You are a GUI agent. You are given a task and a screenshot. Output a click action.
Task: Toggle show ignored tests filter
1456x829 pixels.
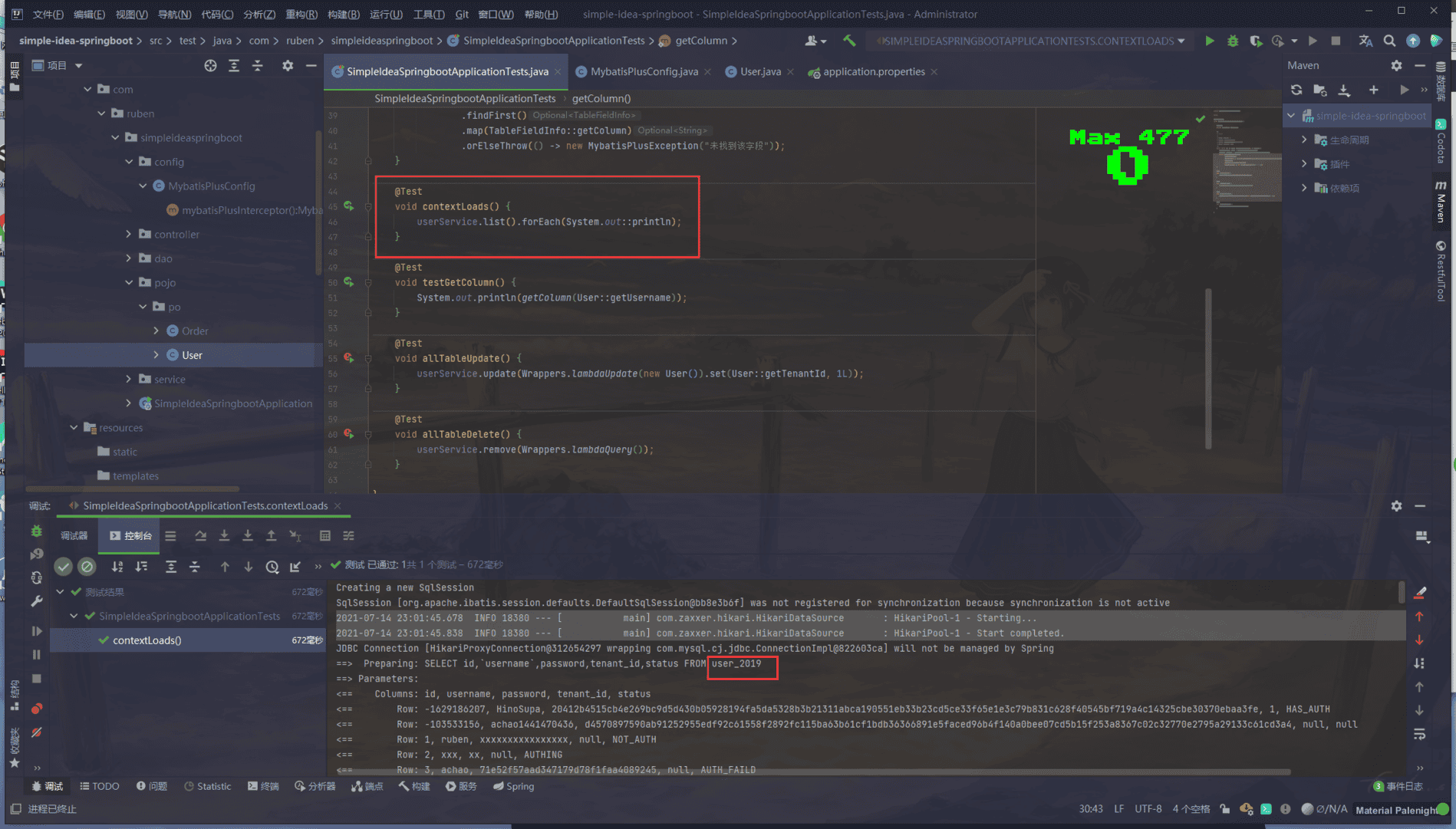click(87, 567)
